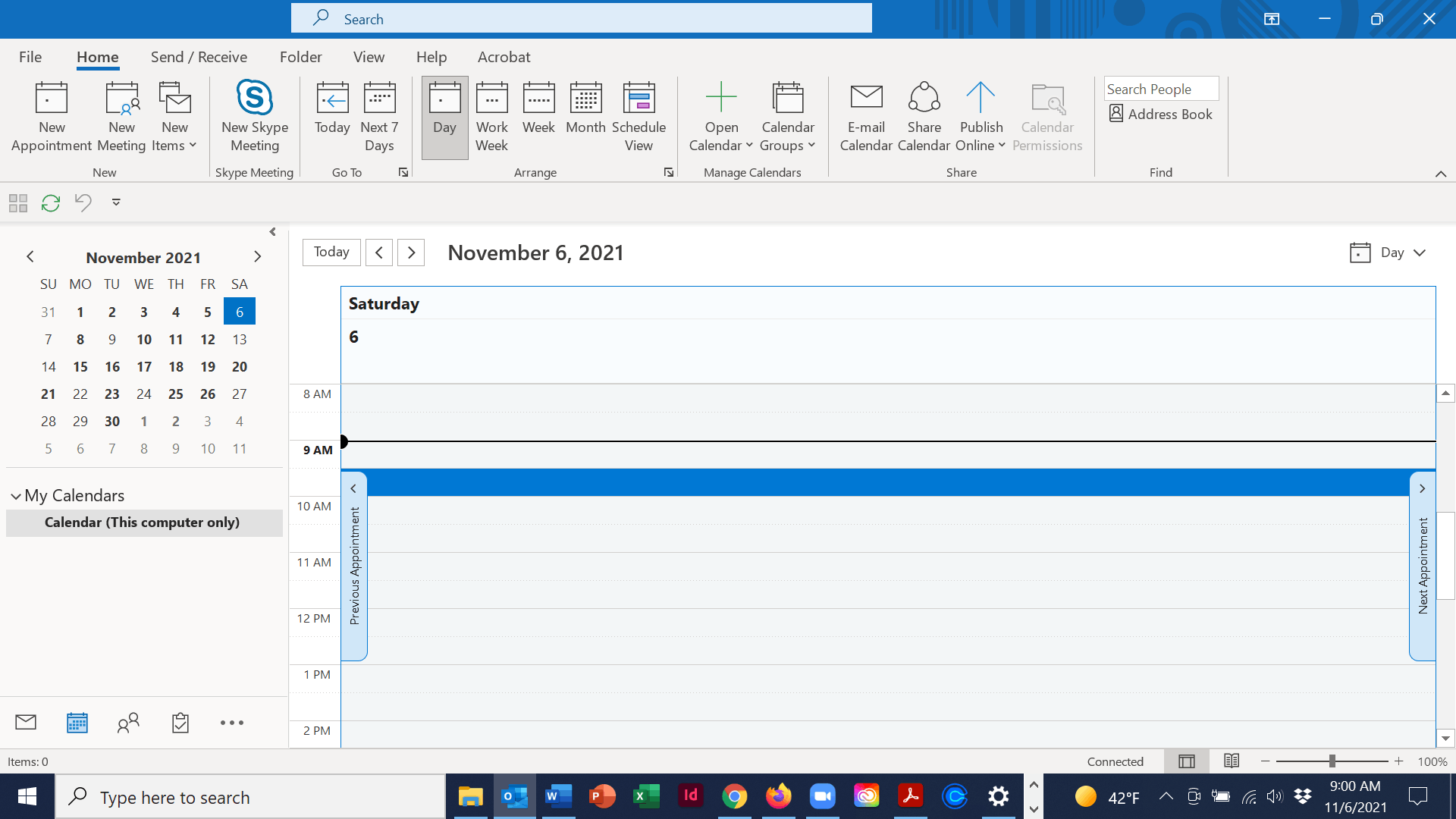Image resolution: width=1456 pixels, height=819 pixels.
Task: Click the zoom slider handle
Action: [1332, 761]
